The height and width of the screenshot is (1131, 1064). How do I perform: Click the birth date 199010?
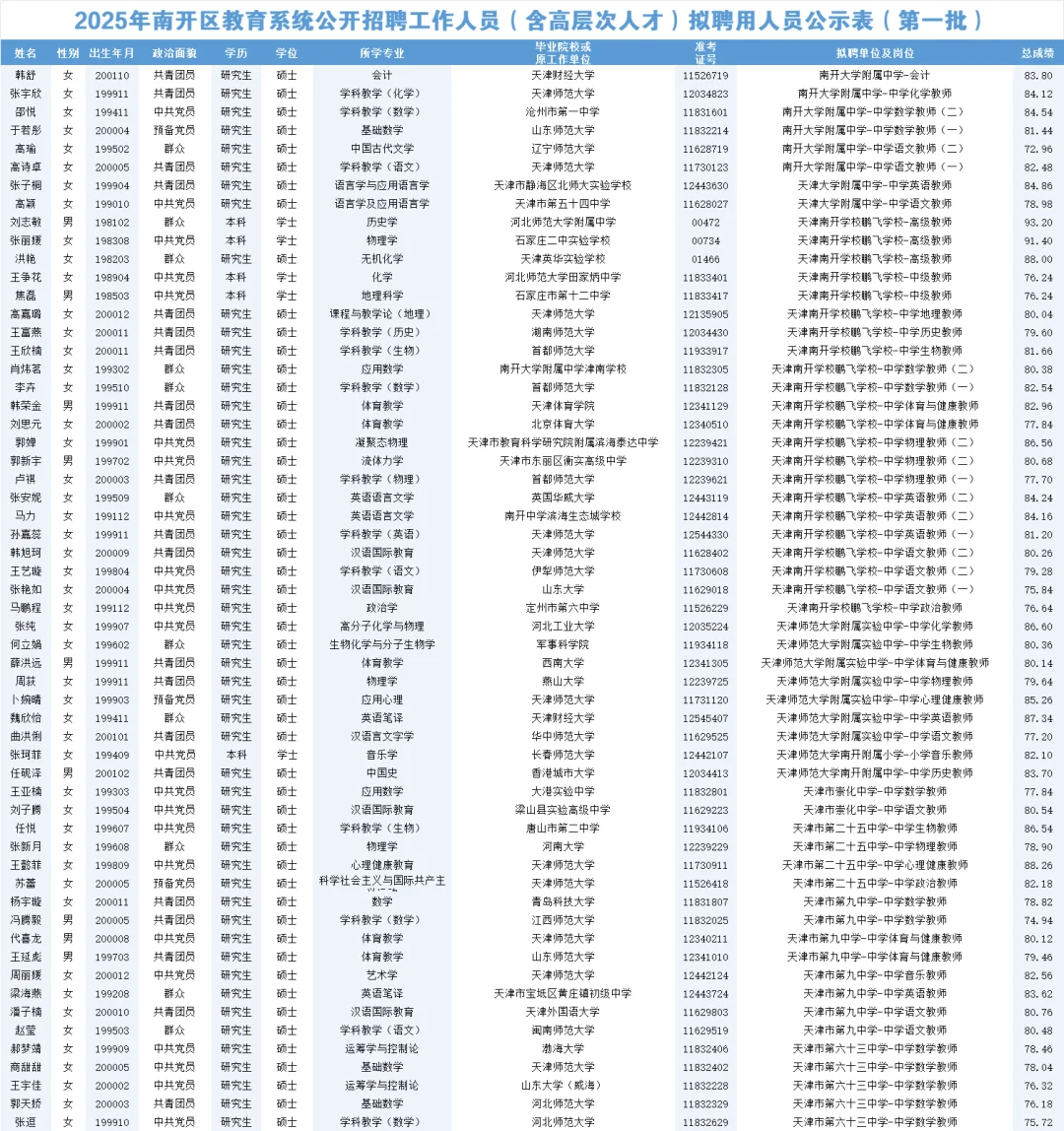point(111,204)
